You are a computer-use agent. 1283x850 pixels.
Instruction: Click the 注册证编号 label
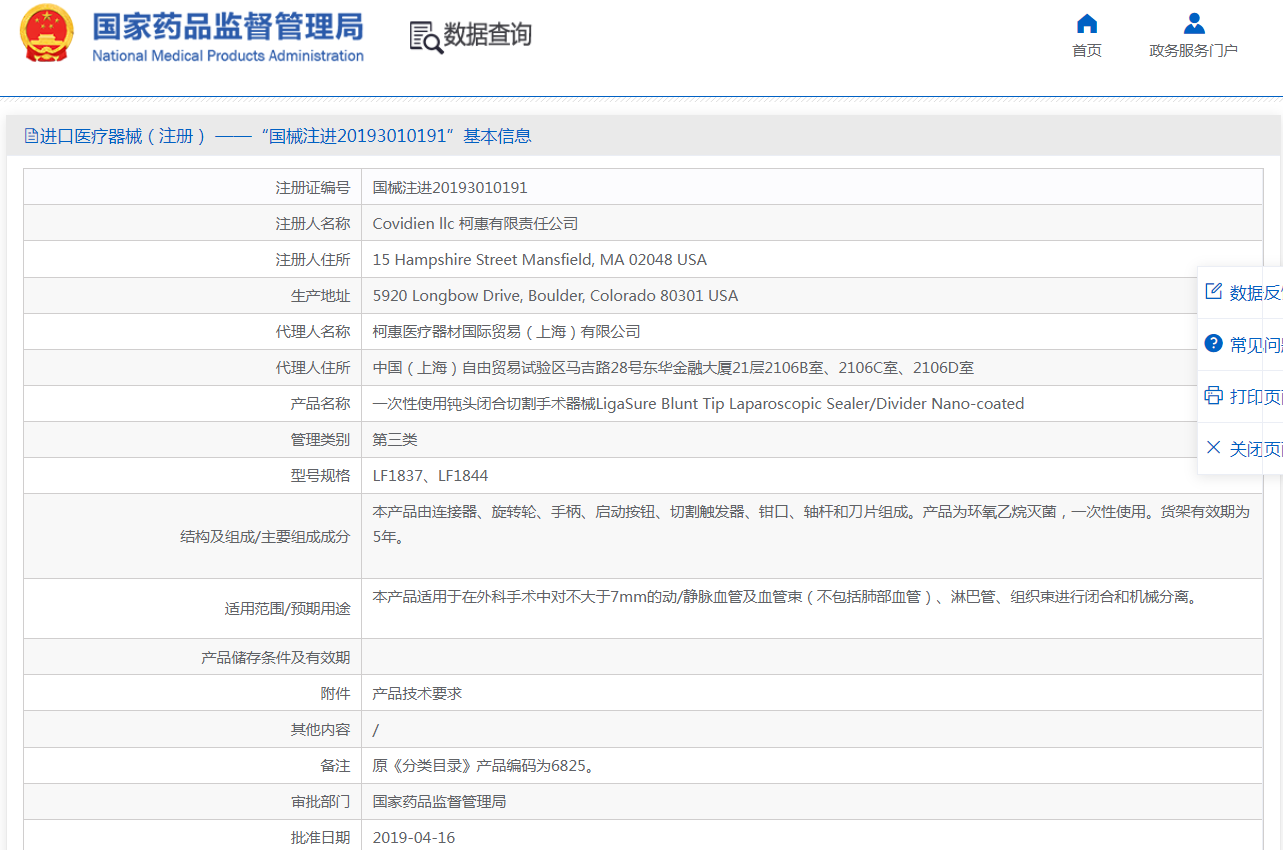click(x=313, y=187)
